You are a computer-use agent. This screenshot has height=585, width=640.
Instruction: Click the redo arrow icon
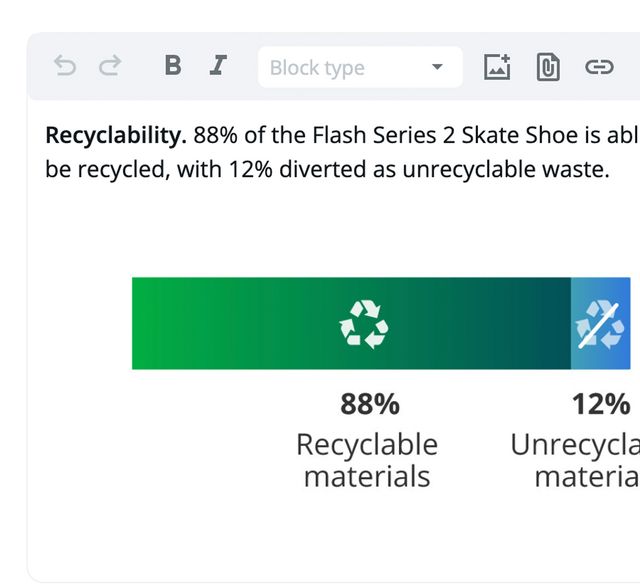tap(110, 67)
